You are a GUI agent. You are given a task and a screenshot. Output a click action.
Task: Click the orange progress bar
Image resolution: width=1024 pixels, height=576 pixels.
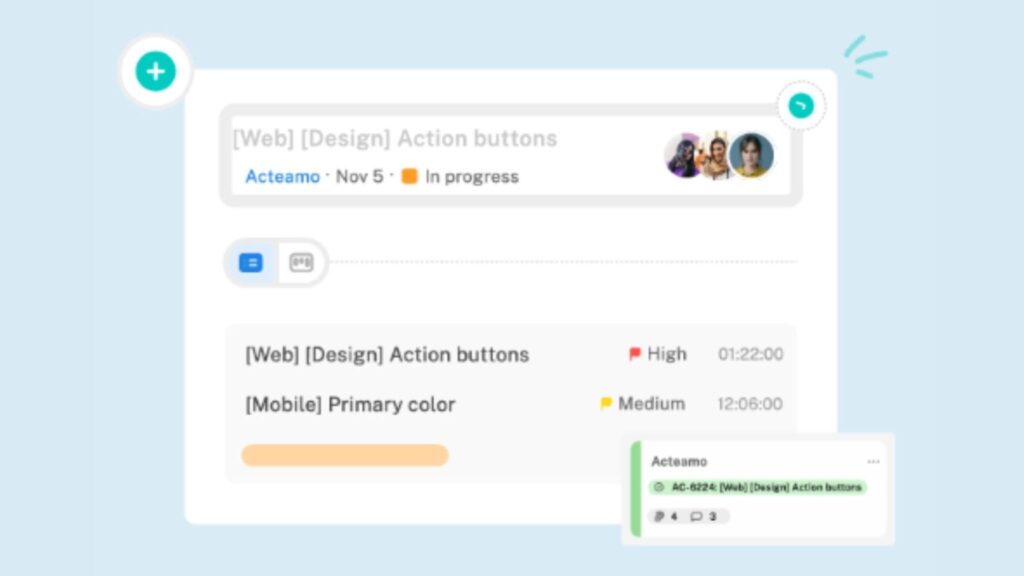point(345,455)
